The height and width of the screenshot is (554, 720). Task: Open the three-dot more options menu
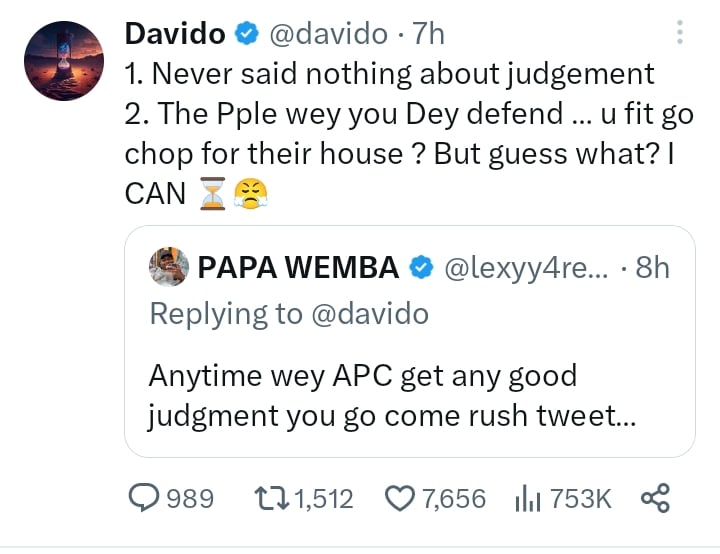click(680, 33)
